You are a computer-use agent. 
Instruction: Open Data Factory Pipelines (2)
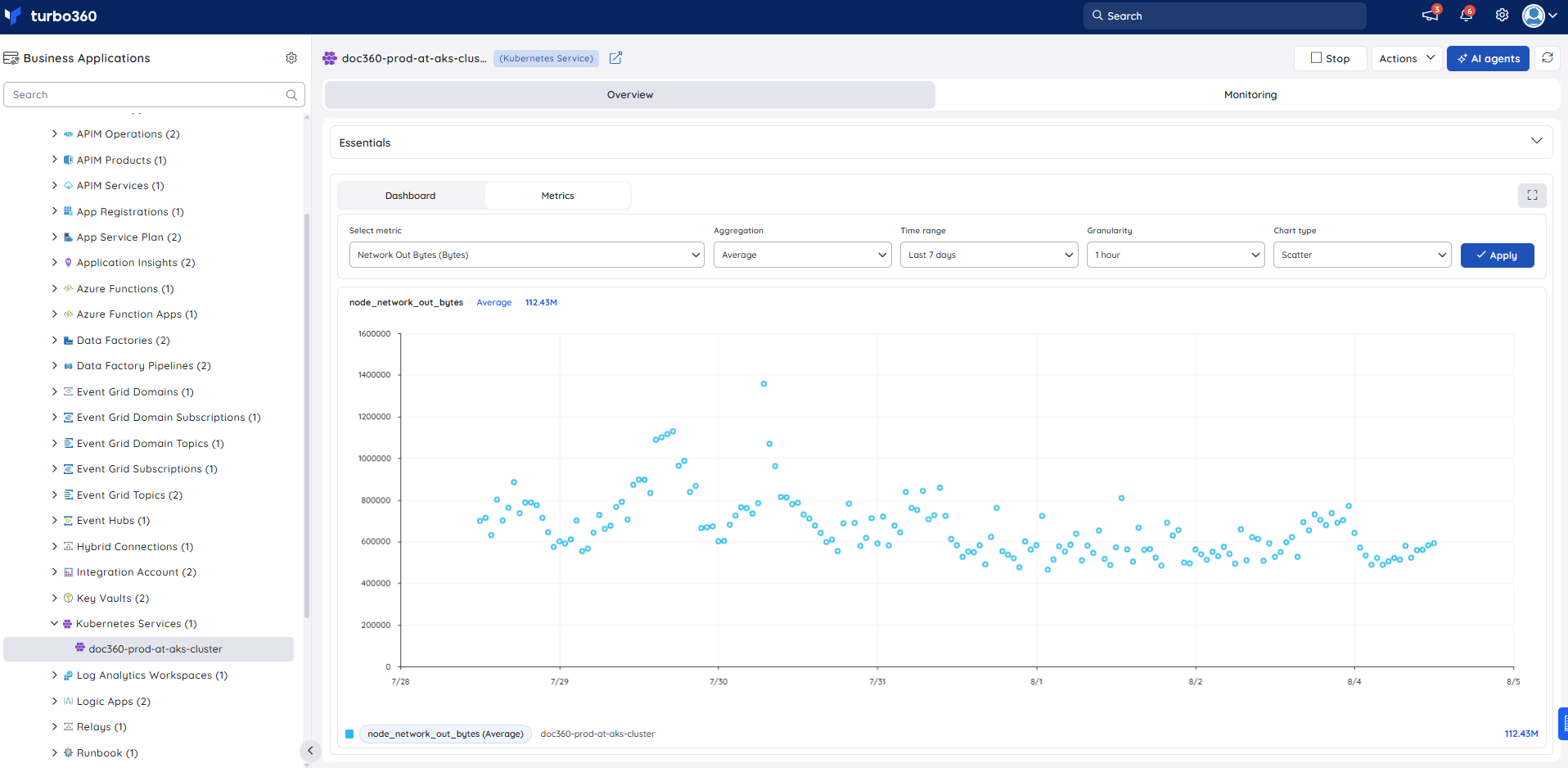[144, 366]
